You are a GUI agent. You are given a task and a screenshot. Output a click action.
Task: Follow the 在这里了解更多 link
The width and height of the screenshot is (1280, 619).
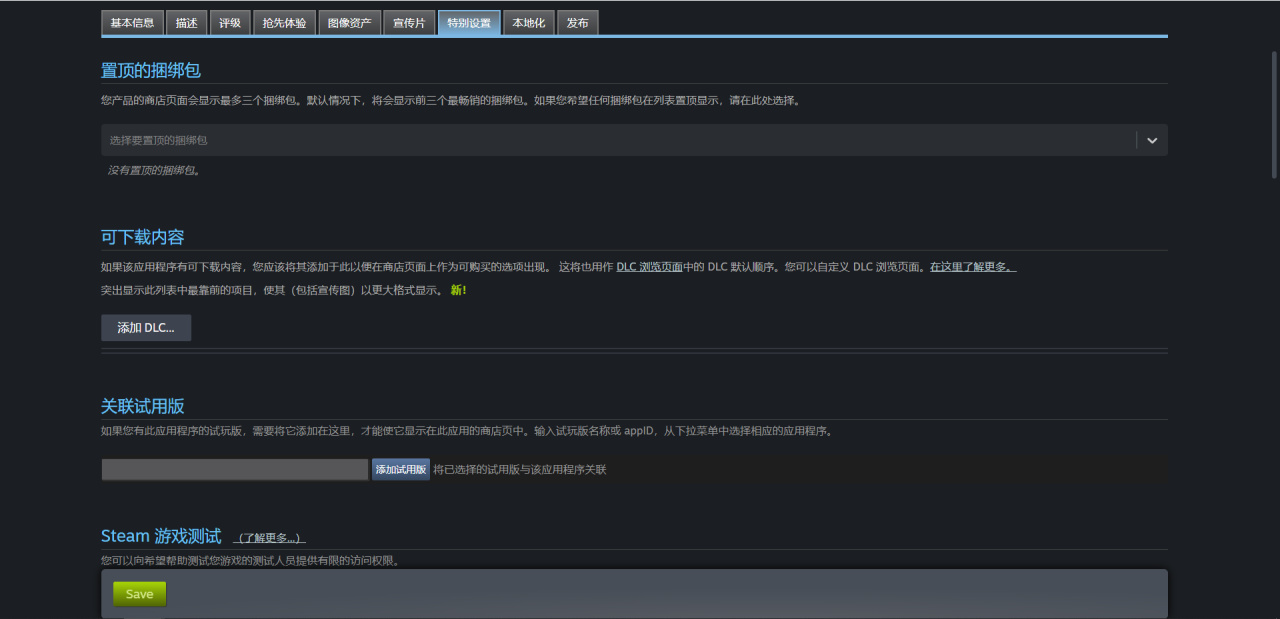pyautogui.click(x=973, y=267)
